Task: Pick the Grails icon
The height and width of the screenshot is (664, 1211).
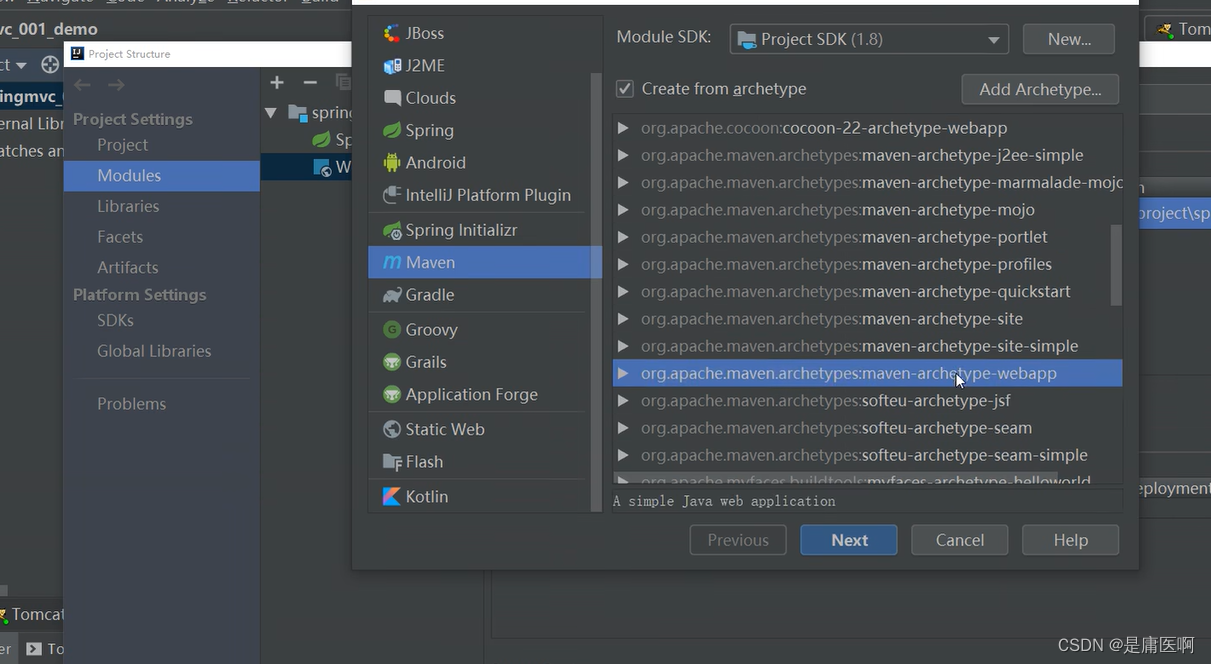Action: [x=392, y=362]
